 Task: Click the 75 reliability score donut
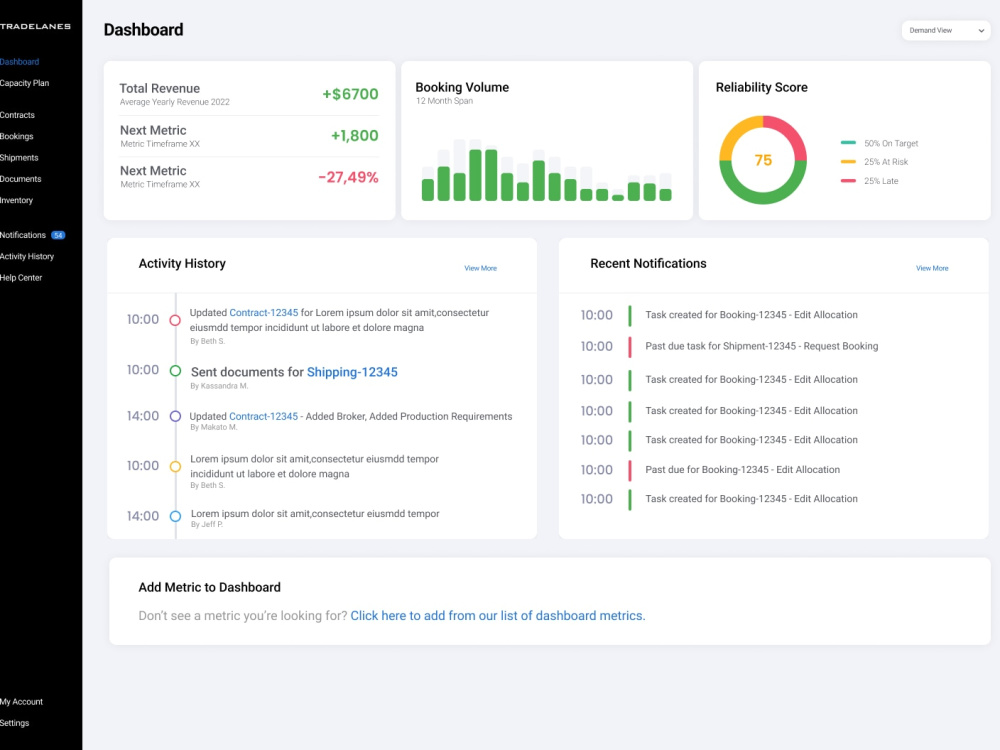[x=763, y=160]
